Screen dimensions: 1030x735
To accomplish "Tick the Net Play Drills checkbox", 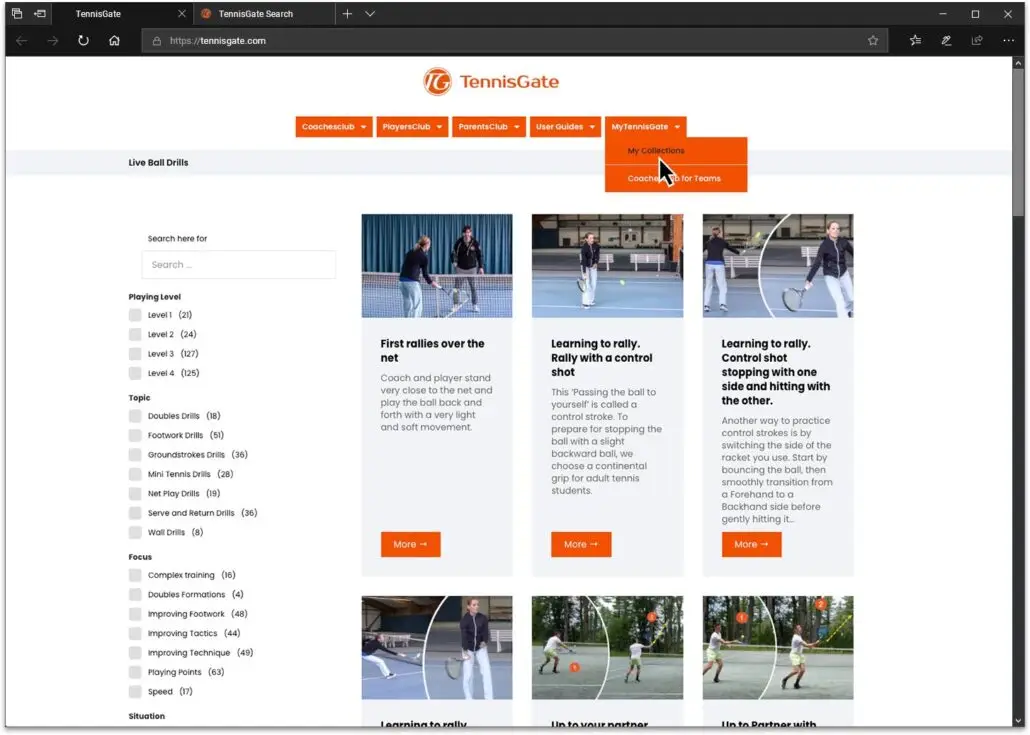I will coord(135,493).
